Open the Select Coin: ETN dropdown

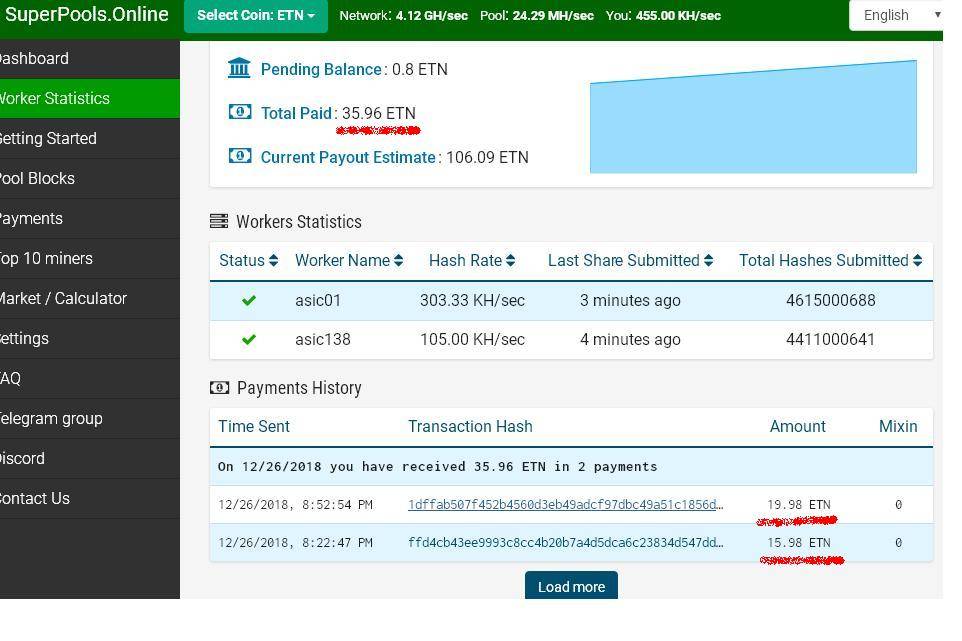(256, 16)
